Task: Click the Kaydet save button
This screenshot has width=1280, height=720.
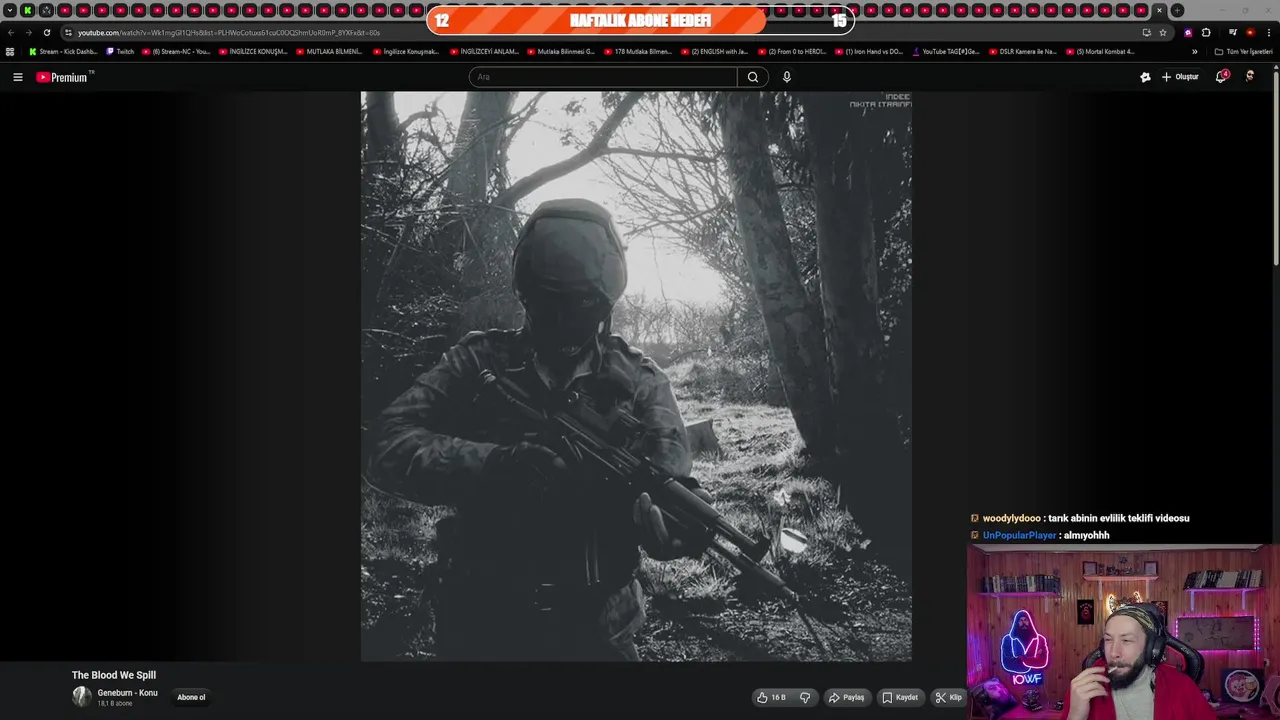Action: click(x=900, y=697)
